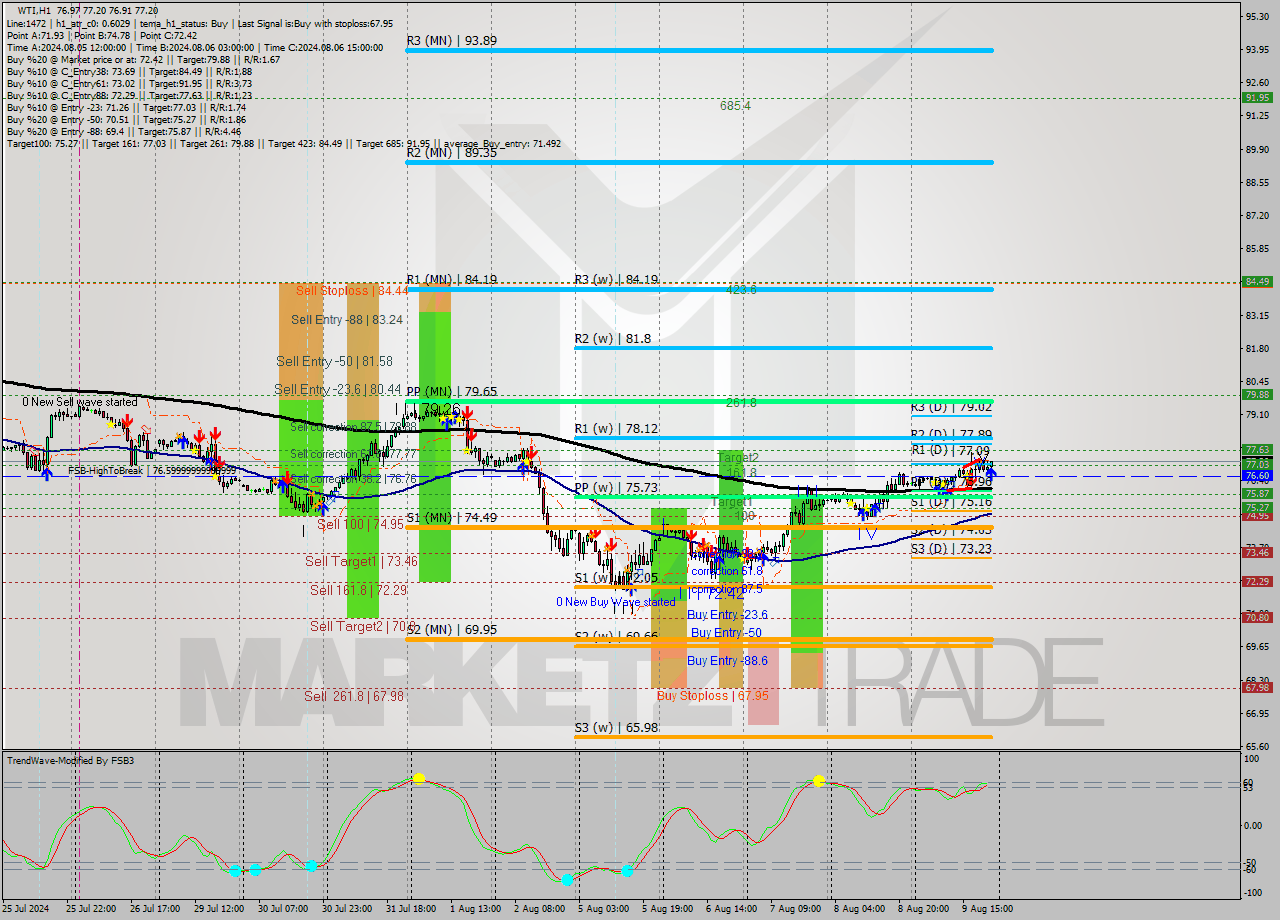Click the PP (MN) | 79.65 pivot label
Image resolution: width=1280 pixels, height=920 pixels.
pyautogui.click(x=452, y=392)
